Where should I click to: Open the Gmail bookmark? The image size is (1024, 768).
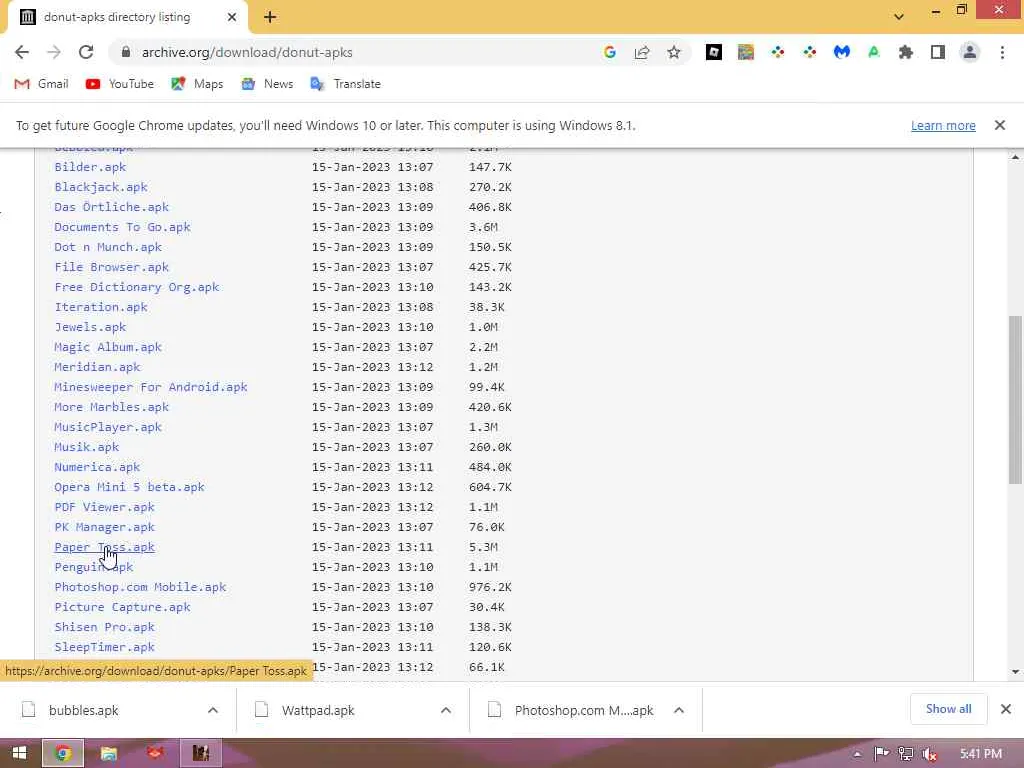pos(41,84)
